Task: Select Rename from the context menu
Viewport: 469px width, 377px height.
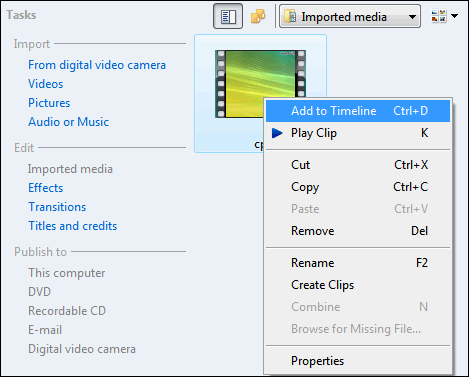Action: coord(358,263)
